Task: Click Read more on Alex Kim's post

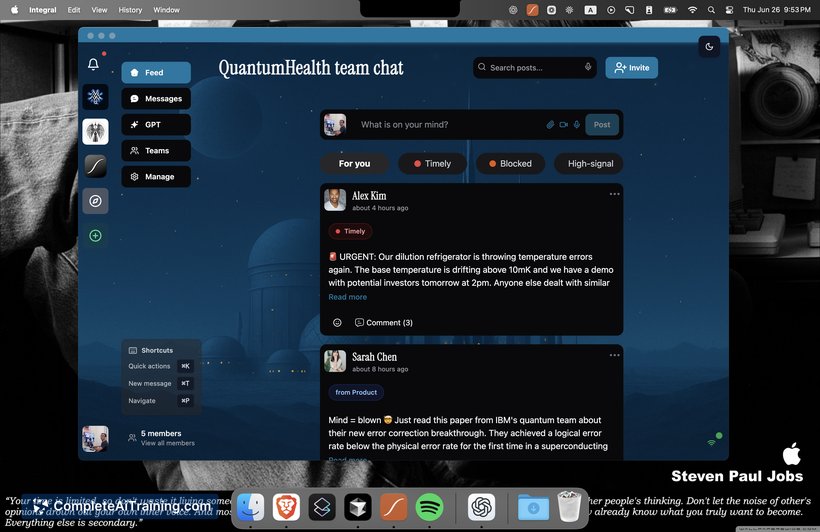Action: tap(348, 297)
